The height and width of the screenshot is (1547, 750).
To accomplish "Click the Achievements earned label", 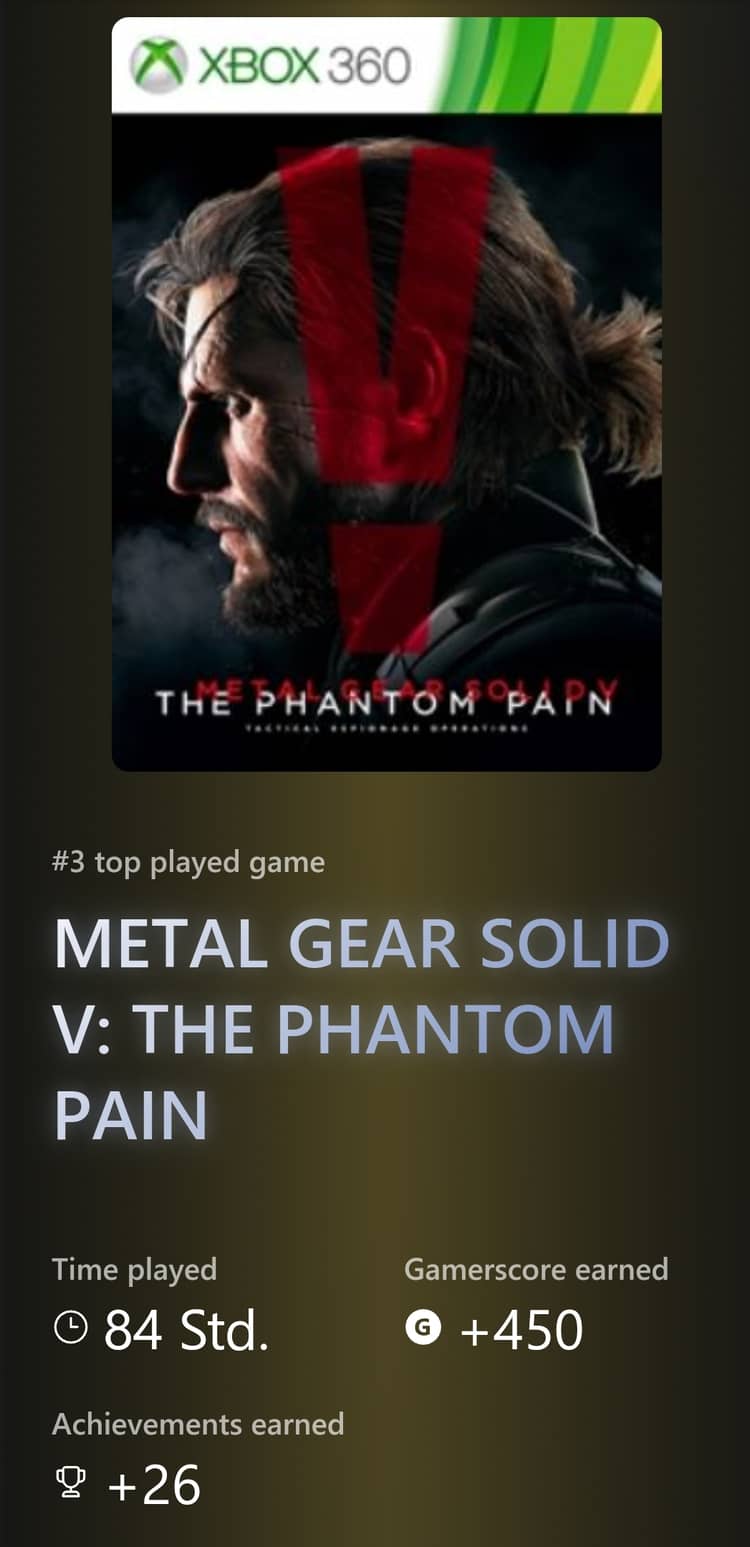I will click(x=198, y=1424).
